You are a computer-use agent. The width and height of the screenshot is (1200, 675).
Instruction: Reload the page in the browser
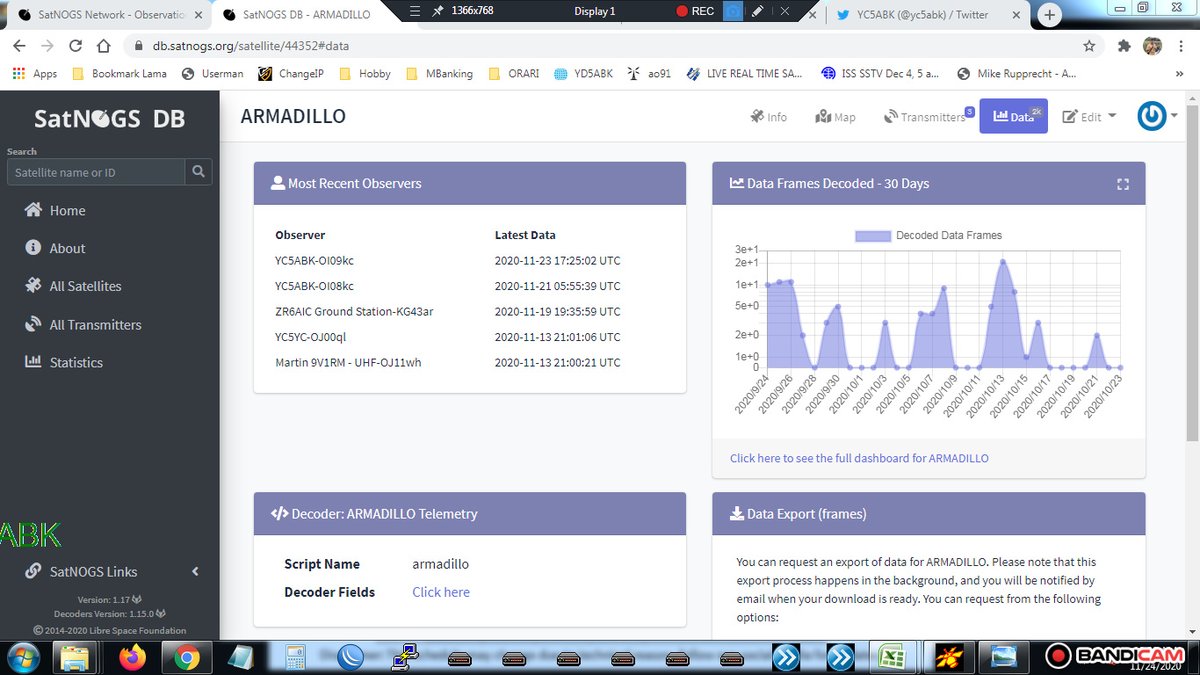pos(75,46)
